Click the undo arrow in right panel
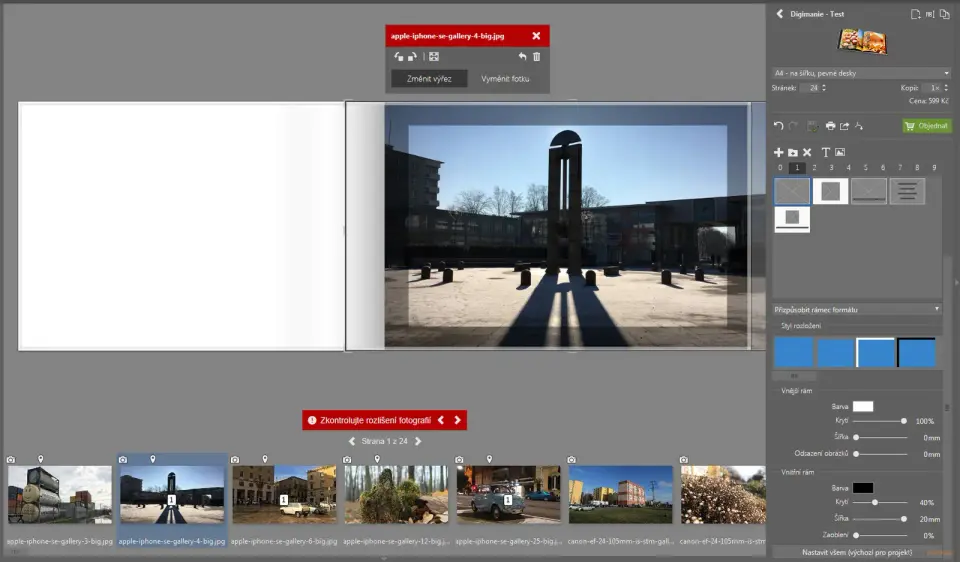The width and height of the screenshot is (960, 562). pyautogui.click(x=779, y=126)
